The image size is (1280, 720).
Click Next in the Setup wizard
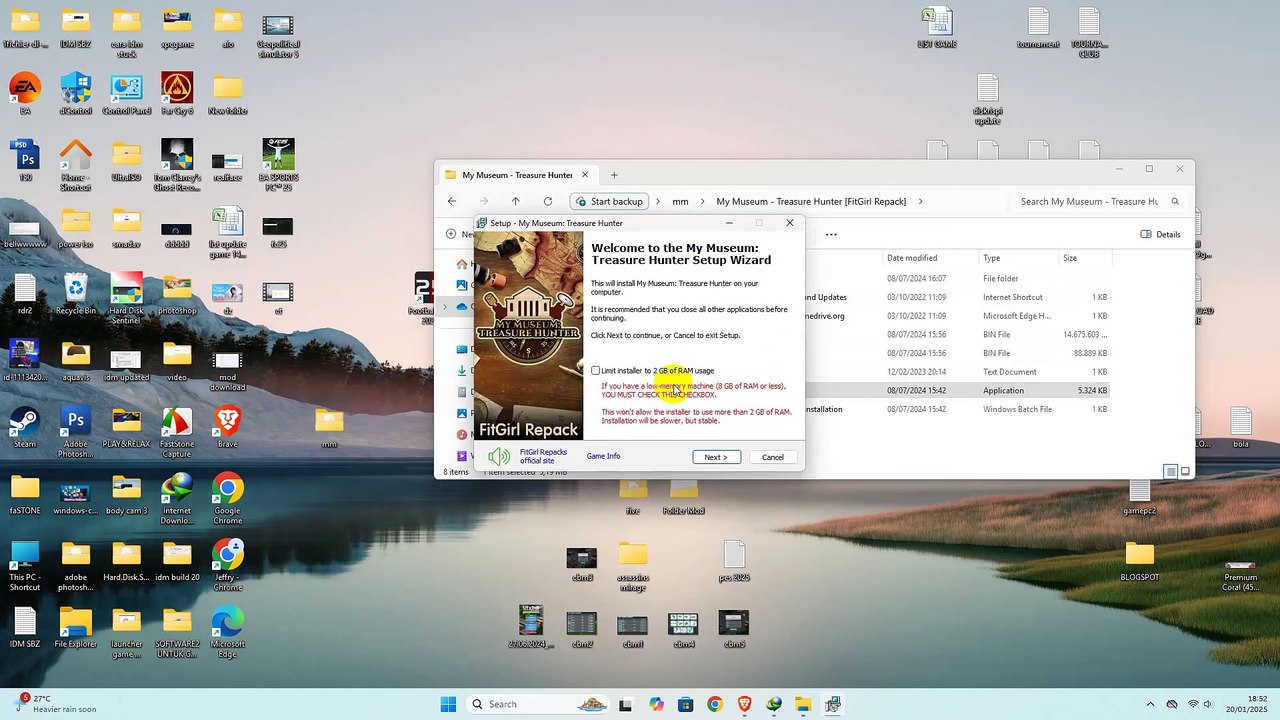click(x=716, y=457)
